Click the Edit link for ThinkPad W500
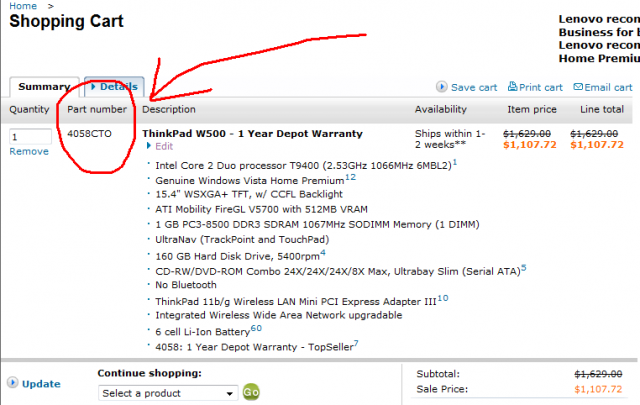 coord(164,146)
